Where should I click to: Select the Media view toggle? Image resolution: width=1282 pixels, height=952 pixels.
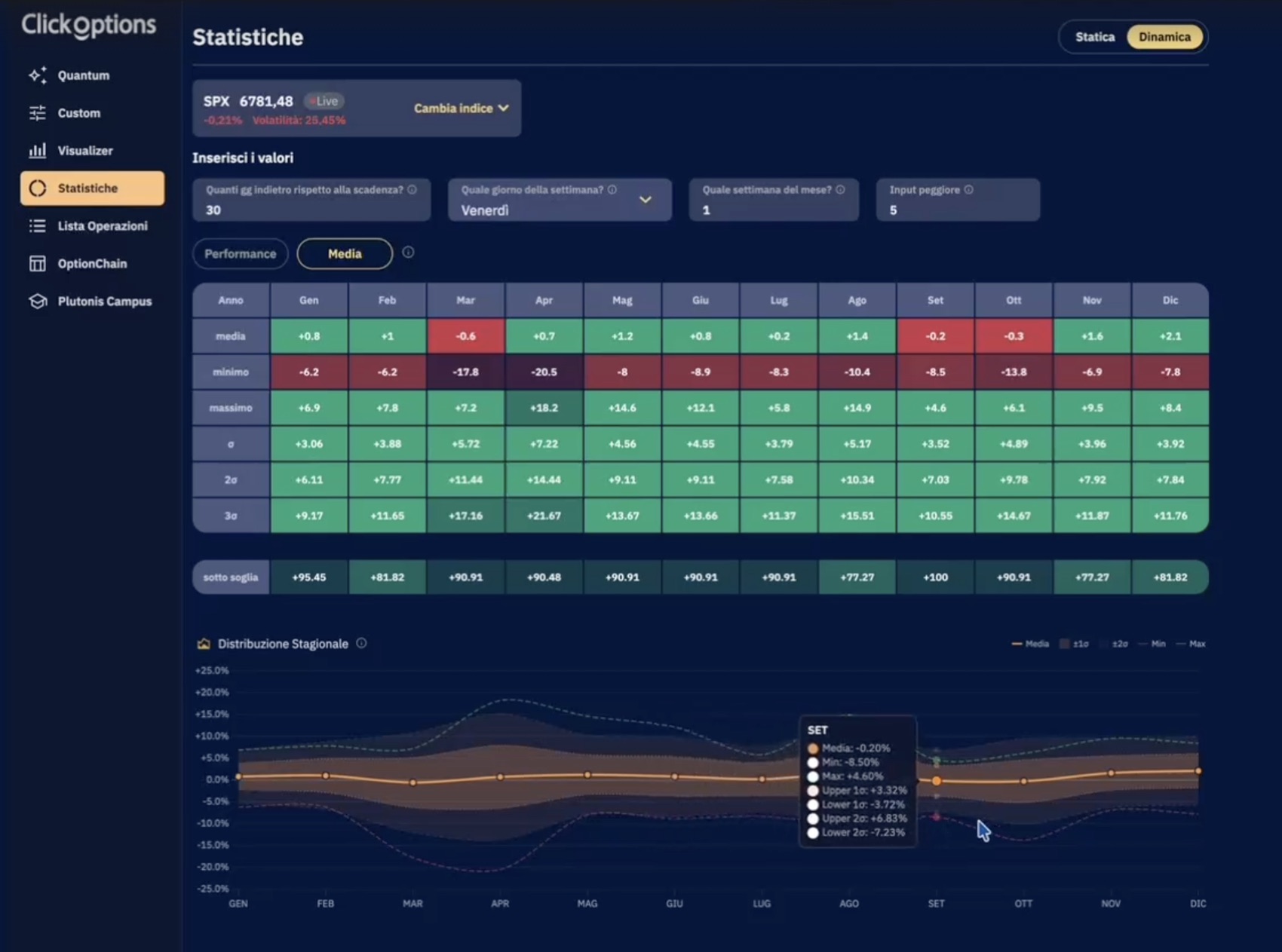click(x=345, y=254)
